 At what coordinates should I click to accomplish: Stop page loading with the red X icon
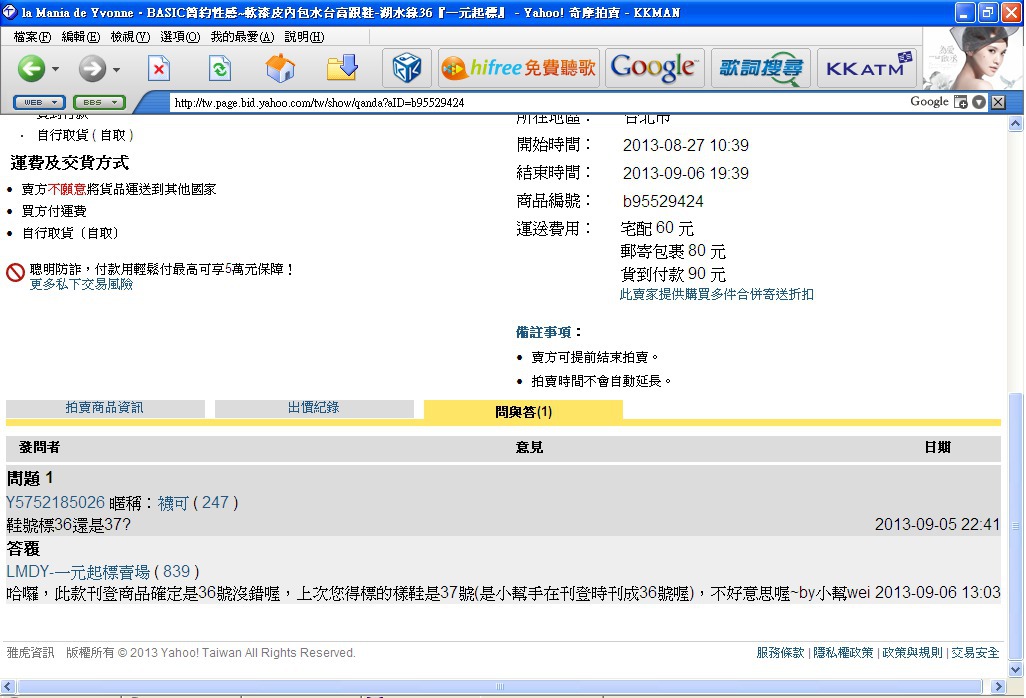point(159,68)
